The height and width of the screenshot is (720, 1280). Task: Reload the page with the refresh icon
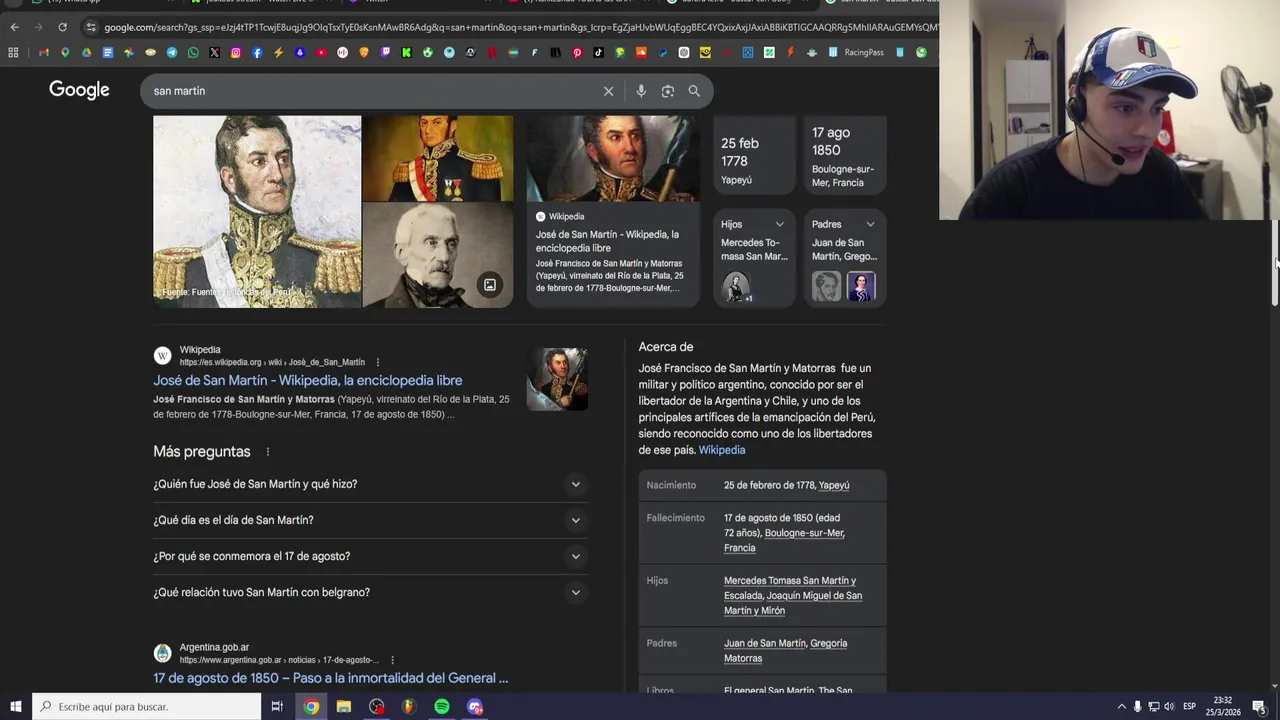62,27
